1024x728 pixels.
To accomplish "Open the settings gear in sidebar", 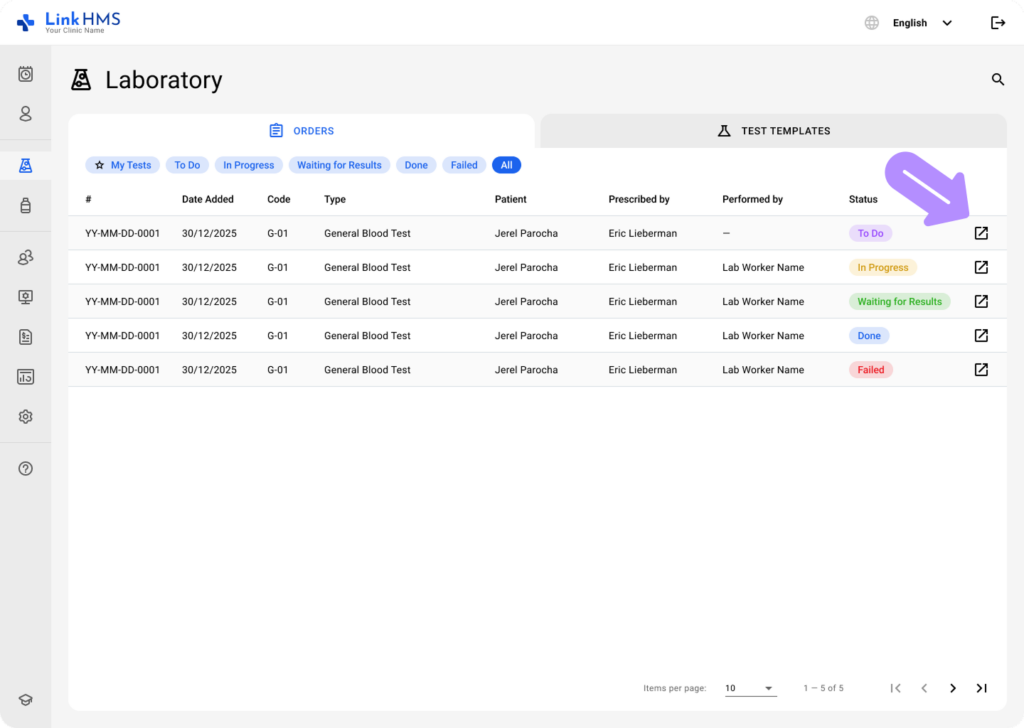I will pos(26,417).
